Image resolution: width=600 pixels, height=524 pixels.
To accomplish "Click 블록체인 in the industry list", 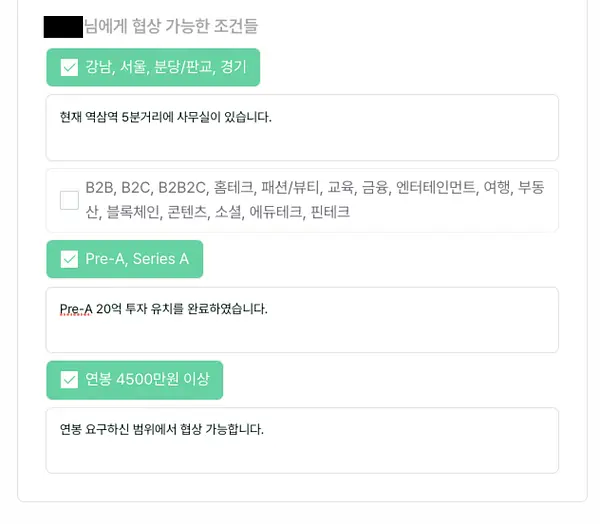I will [x=134, y=212].
